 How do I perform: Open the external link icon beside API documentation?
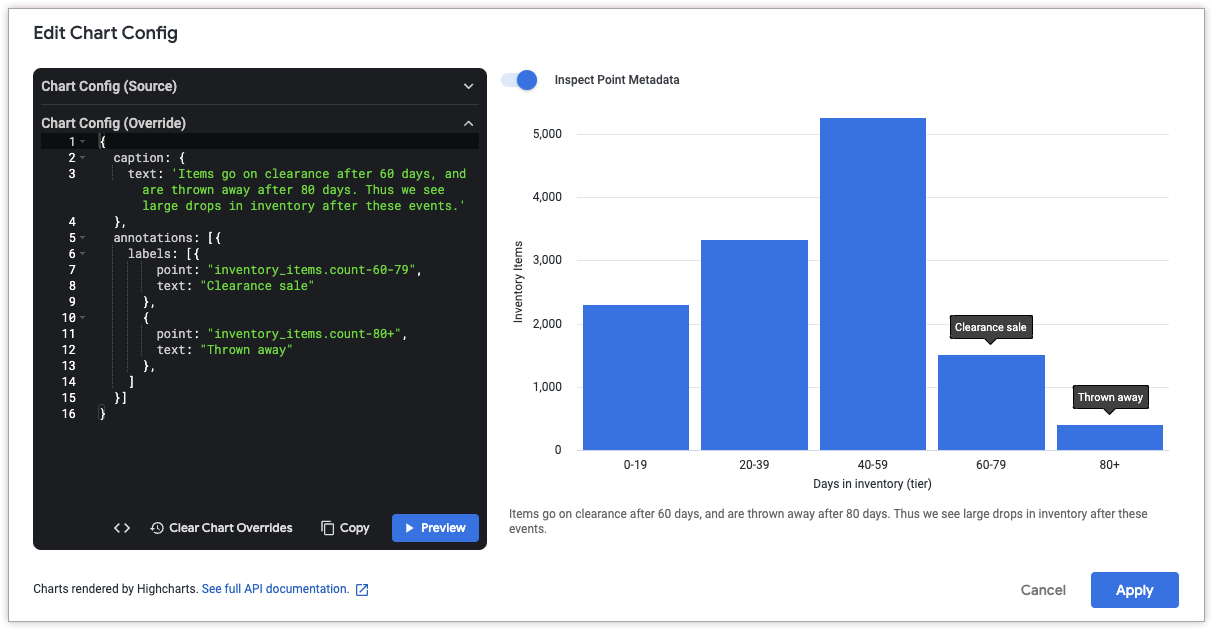[362, 590]
